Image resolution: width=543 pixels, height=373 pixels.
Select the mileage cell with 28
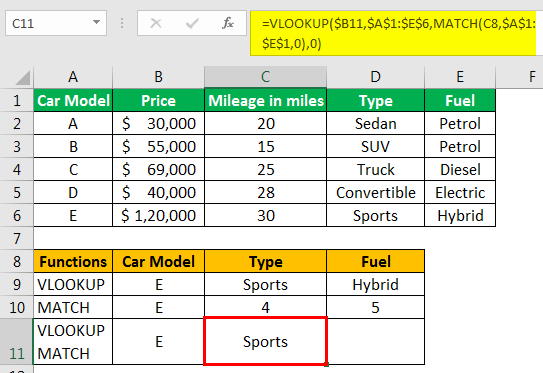pyautogui.click(x=266, y=192)
